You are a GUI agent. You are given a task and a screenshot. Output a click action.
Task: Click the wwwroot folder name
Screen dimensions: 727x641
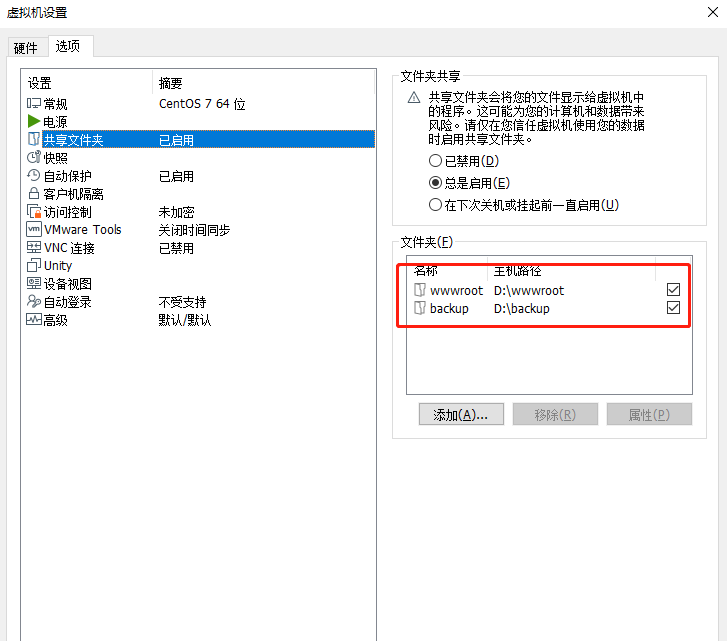pos(456,291)
